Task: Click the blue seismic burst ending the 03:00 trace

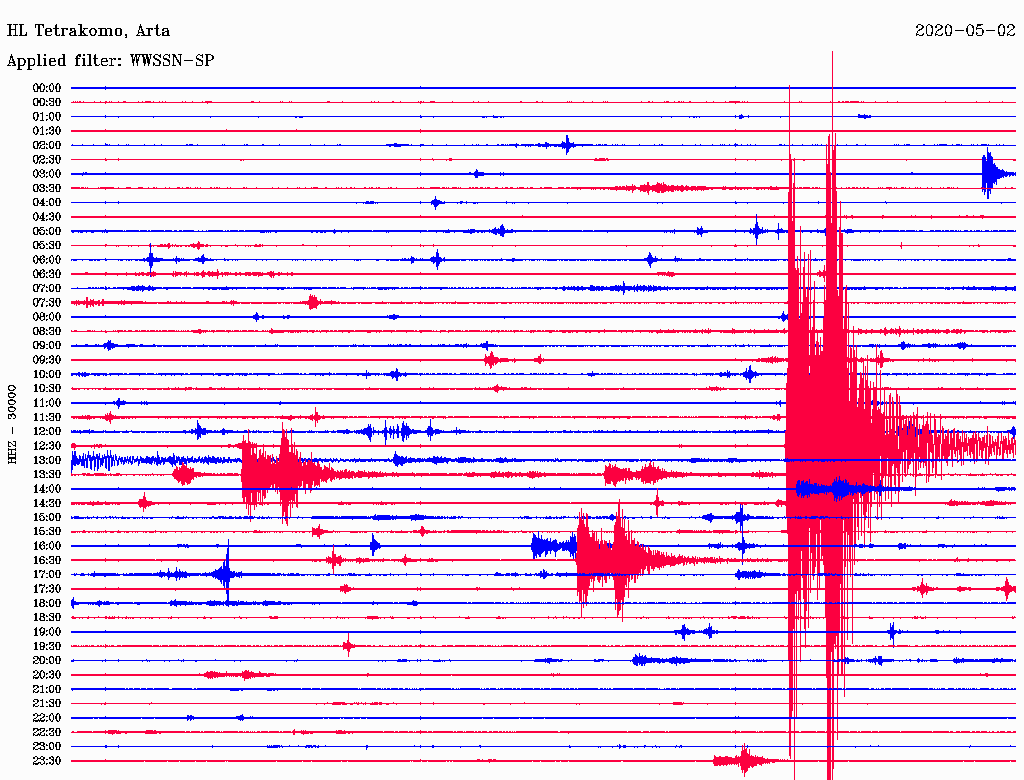Action: 998,174
